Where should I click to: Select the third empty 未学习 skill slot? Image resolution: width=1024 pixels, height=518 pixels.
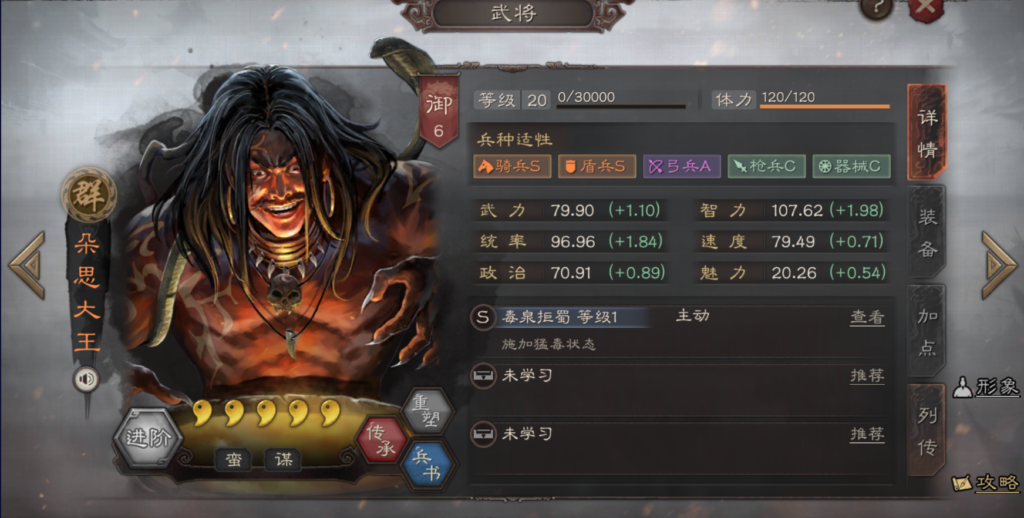pos(679,434)
